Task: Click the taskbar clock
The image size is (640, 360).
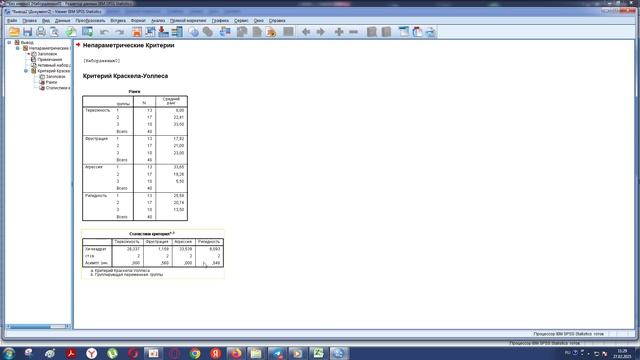Action: tap(622, 353)
